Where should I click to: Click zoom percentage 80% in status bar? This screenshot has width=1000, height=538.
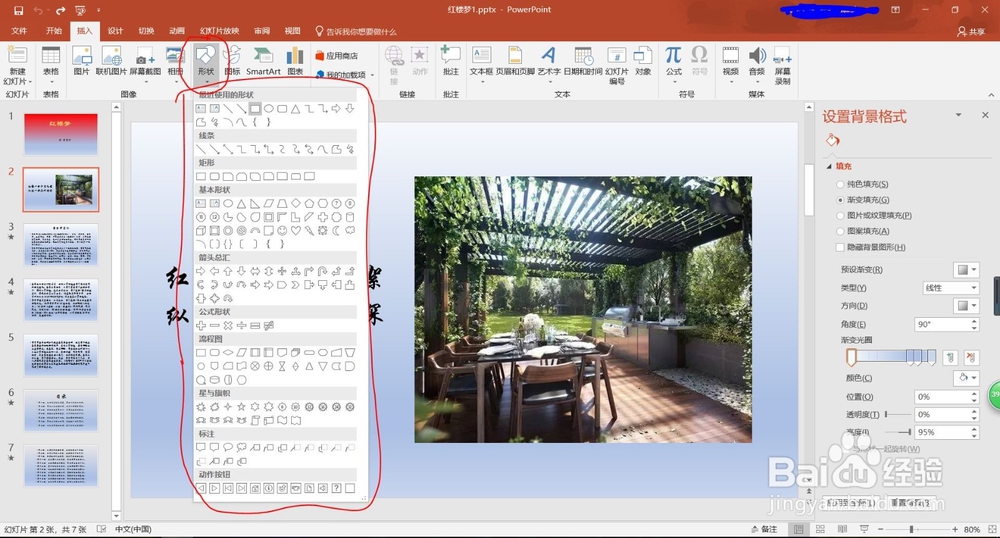point(972,529)
